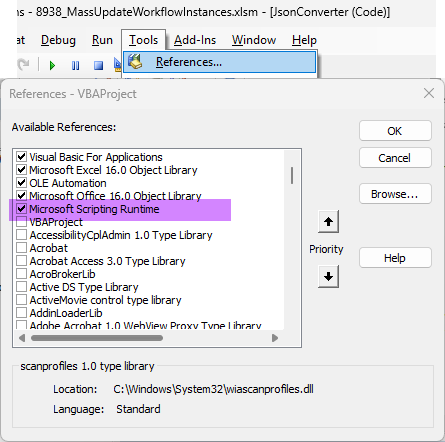Open the Debug menu
The width and height of the screenshot is (445, 442).
[58, 40]
